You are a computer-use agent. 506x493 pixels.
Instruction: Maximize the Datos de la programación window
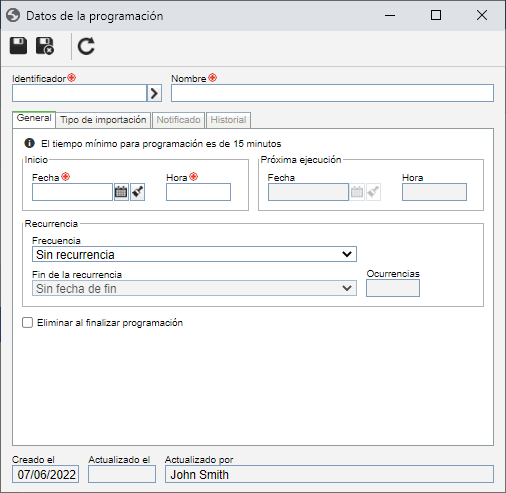point(436,15)
